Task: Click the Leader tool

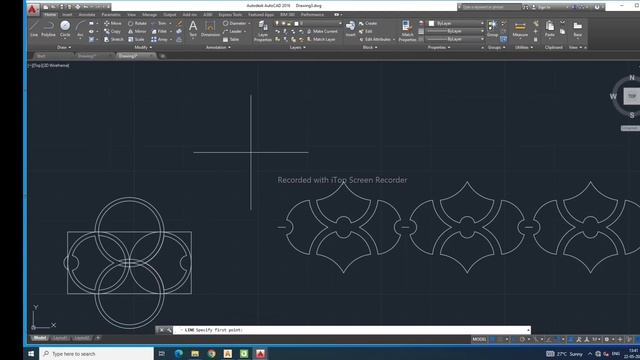Action: (233, 31)
